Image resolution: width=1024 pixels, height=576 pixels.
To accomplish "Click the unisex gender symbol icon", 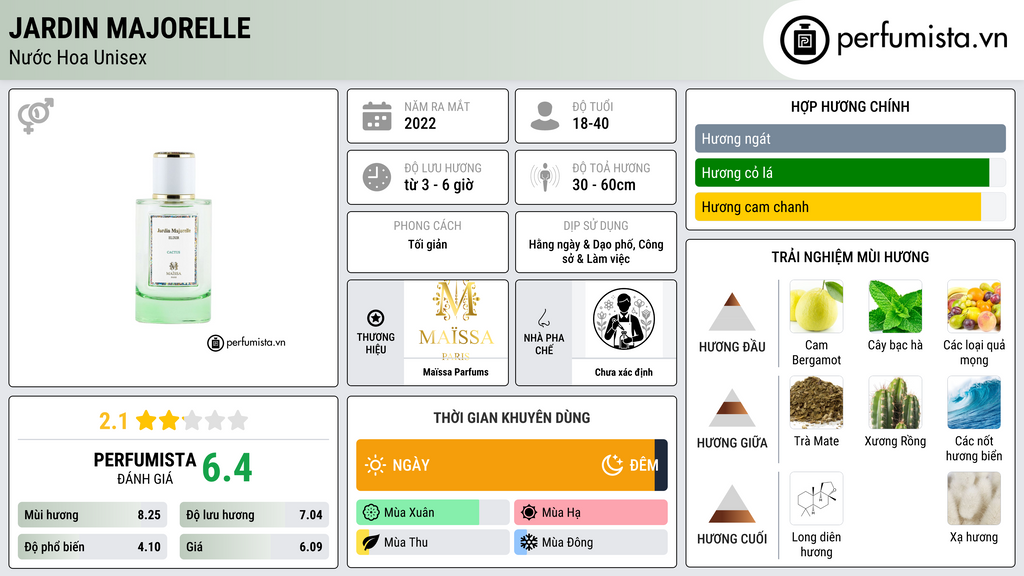I will [x=36, y=116].
